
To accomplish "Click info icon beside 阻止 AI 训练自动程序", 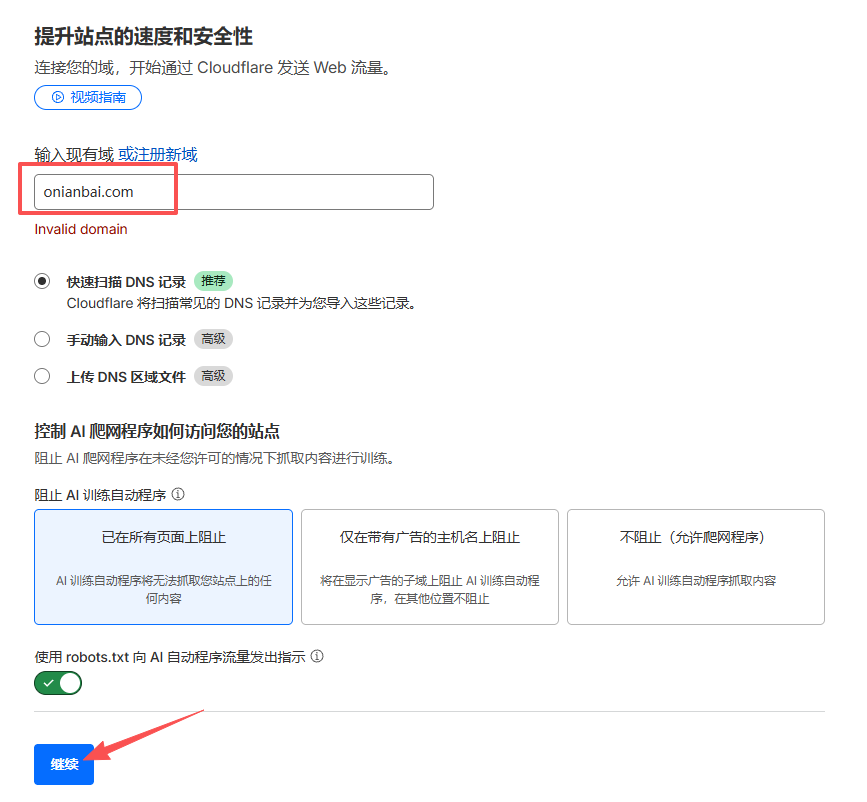I will (178, 494).
